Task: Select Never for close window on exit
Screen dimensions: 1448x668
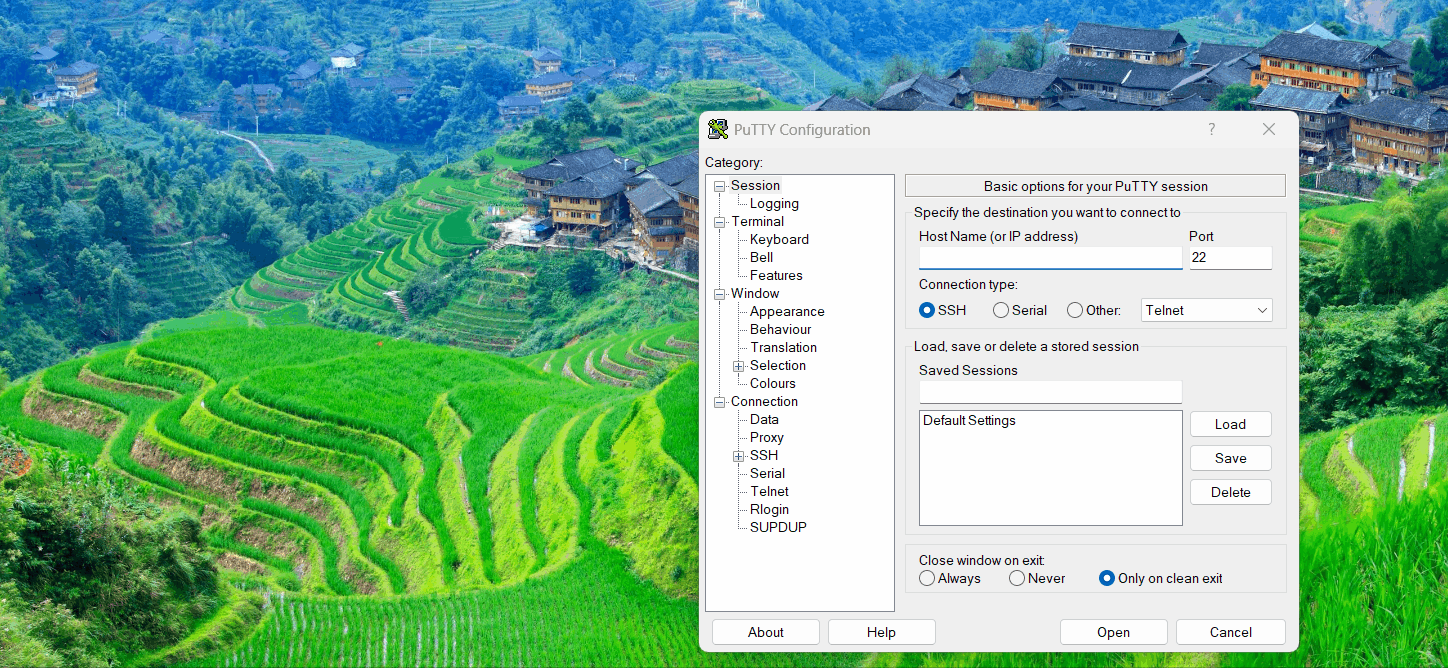Action: [x=1017, y=578]
